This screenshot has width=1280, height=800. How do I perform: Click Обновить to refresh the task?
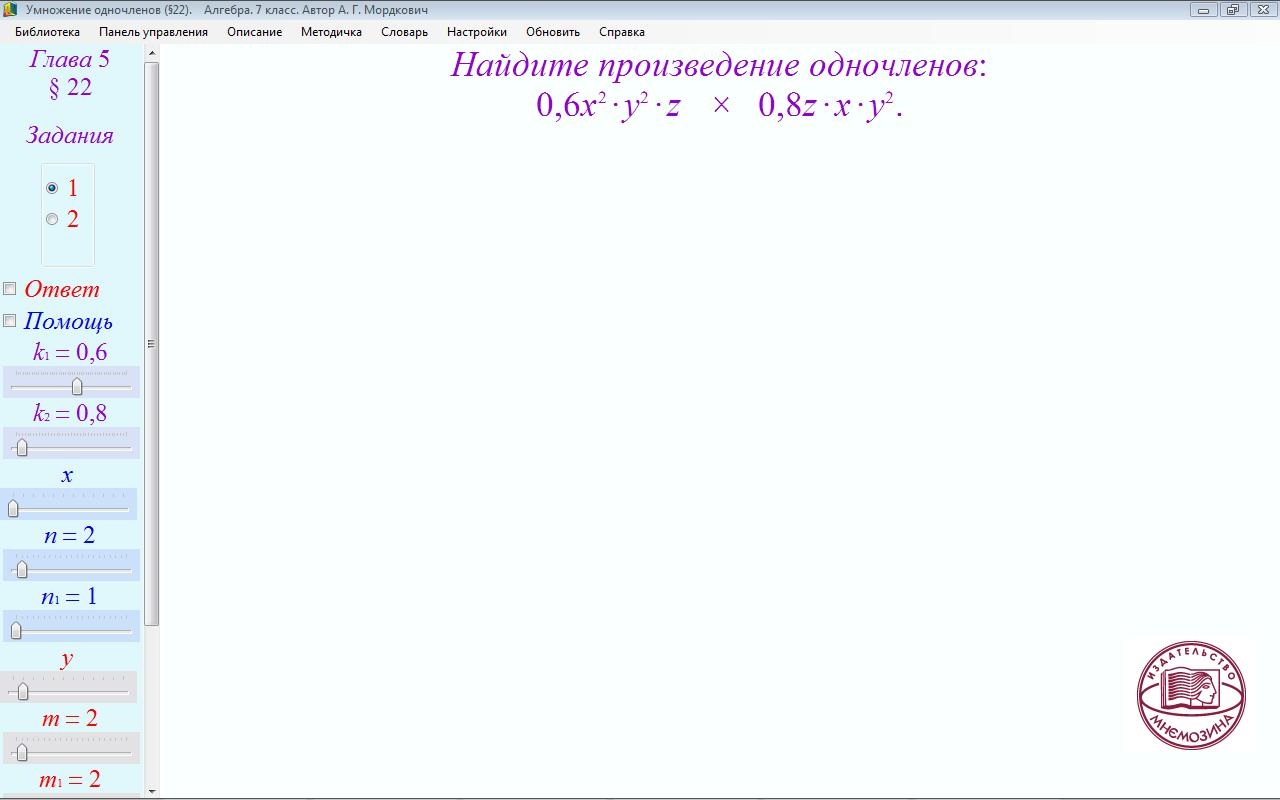pyautogui.click(x=552, y=32)
